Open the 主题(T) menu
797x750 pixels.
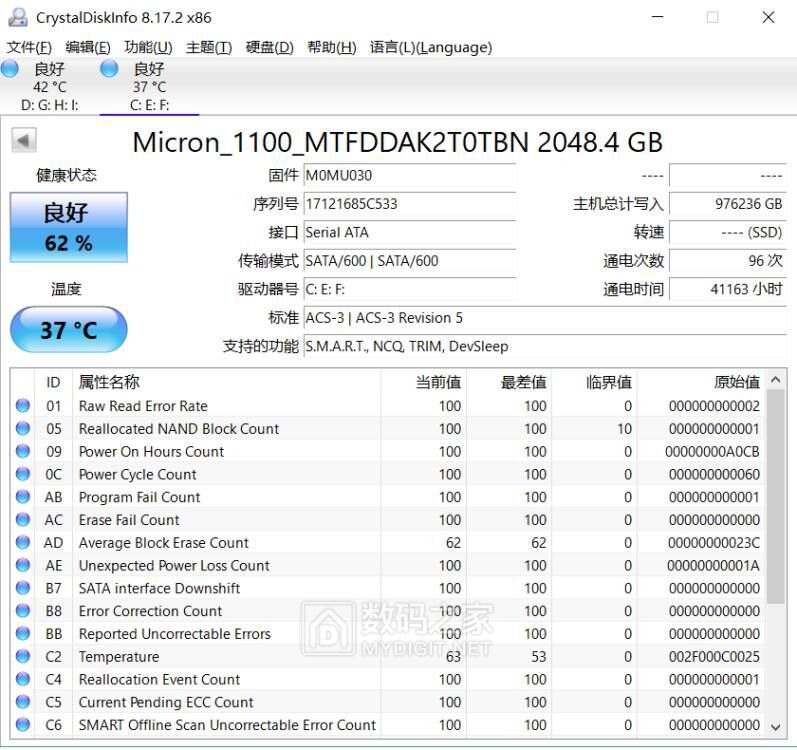pyautogui.click(x=209, y=47)
